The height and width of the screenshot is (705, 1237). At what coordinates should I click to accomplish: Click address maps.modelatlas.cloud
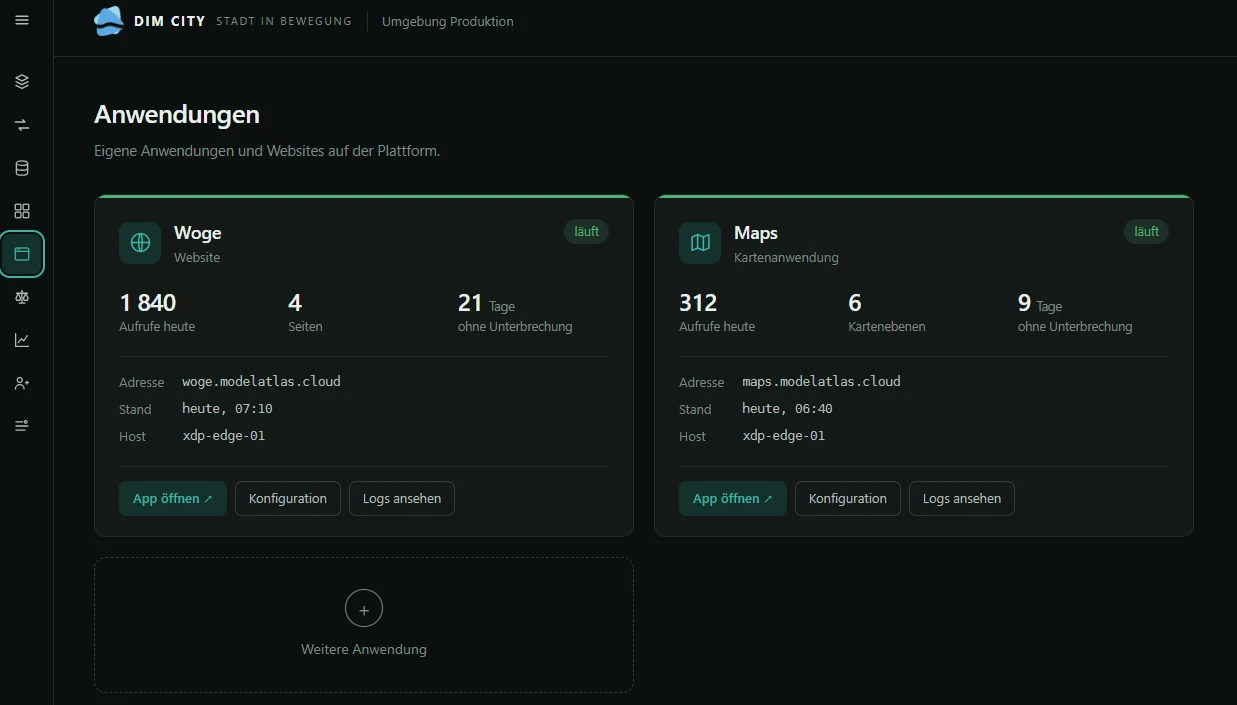click(x=821, y=381)
